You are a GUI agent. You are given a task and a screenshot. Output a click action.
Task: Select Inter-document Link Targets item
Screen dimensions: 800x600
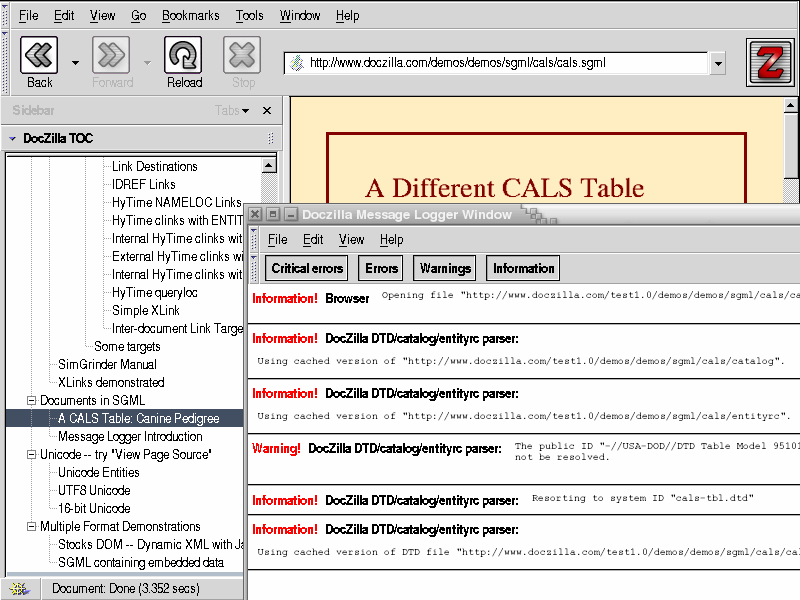[x=177, y=329]
